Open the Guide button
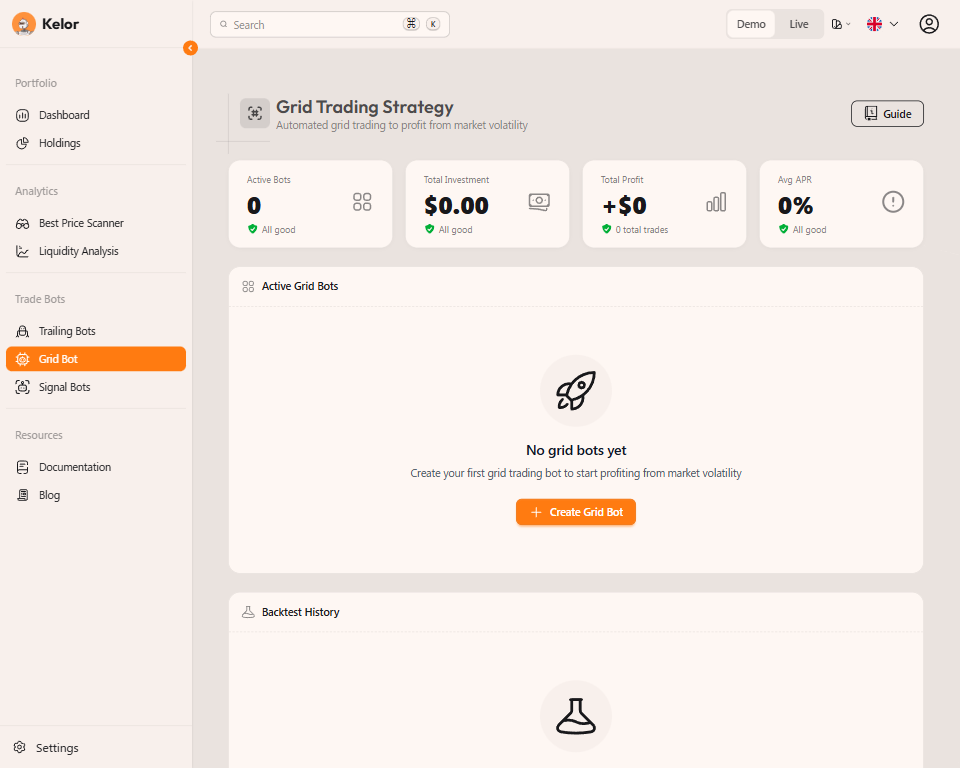960x768 pixels. pos(887,114)
